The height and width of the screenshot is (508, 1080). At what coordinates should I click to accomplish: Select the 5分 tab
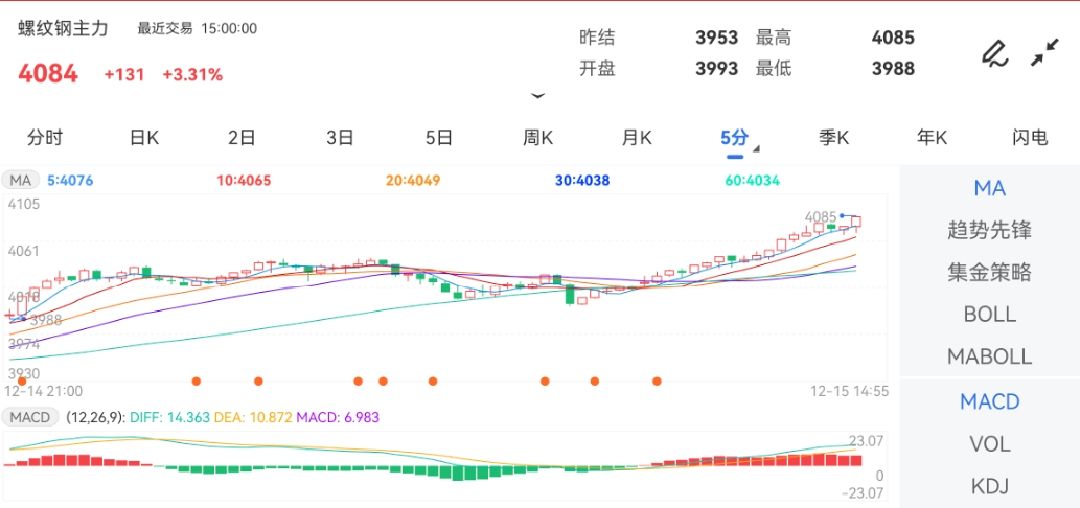(734, 138)
